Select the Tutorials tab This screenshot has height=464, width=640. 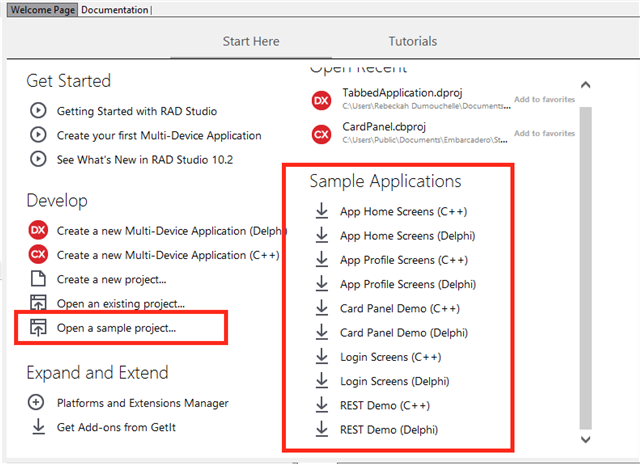[x=413, y=41]
